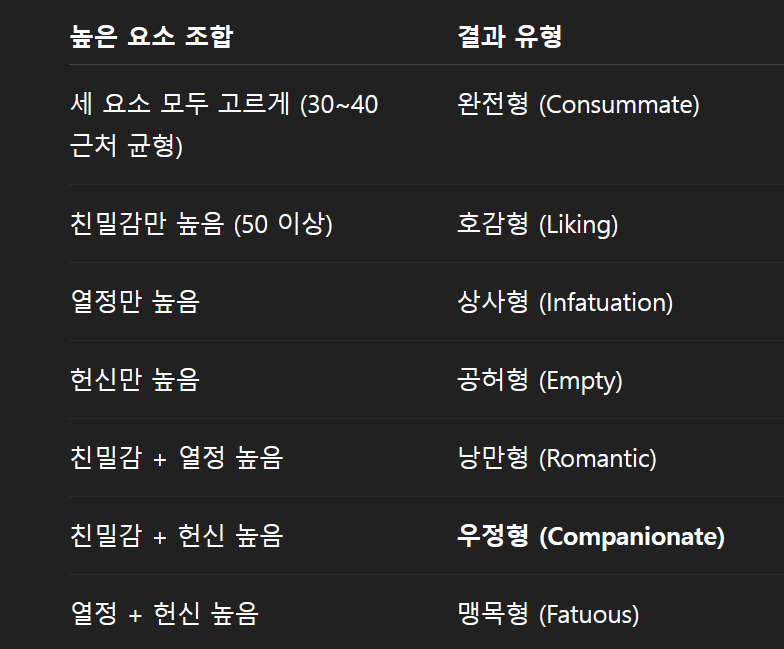Click the bold Korean word 우정형
784x649 pixels.
(492, 536)
